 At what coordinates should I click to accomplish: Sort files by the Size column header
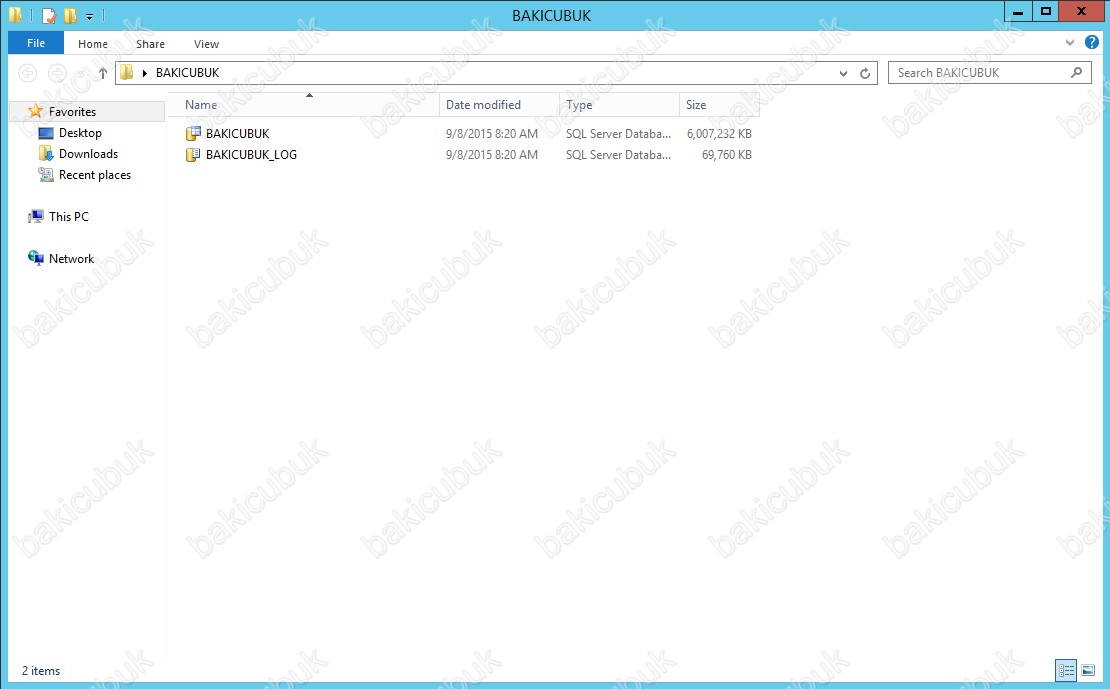click(719, 105)
